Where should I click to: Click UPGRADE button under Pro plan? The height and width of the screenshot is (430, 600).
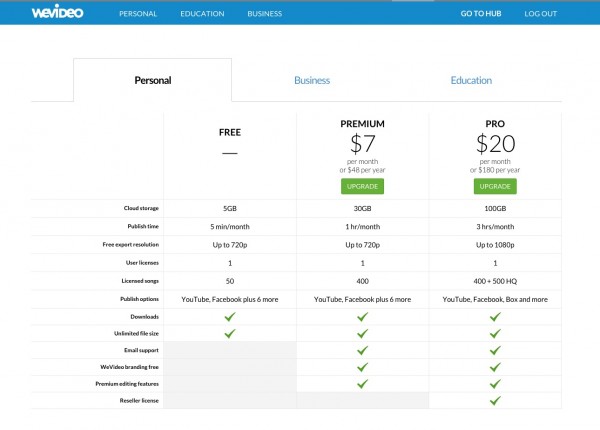point(495,186)
